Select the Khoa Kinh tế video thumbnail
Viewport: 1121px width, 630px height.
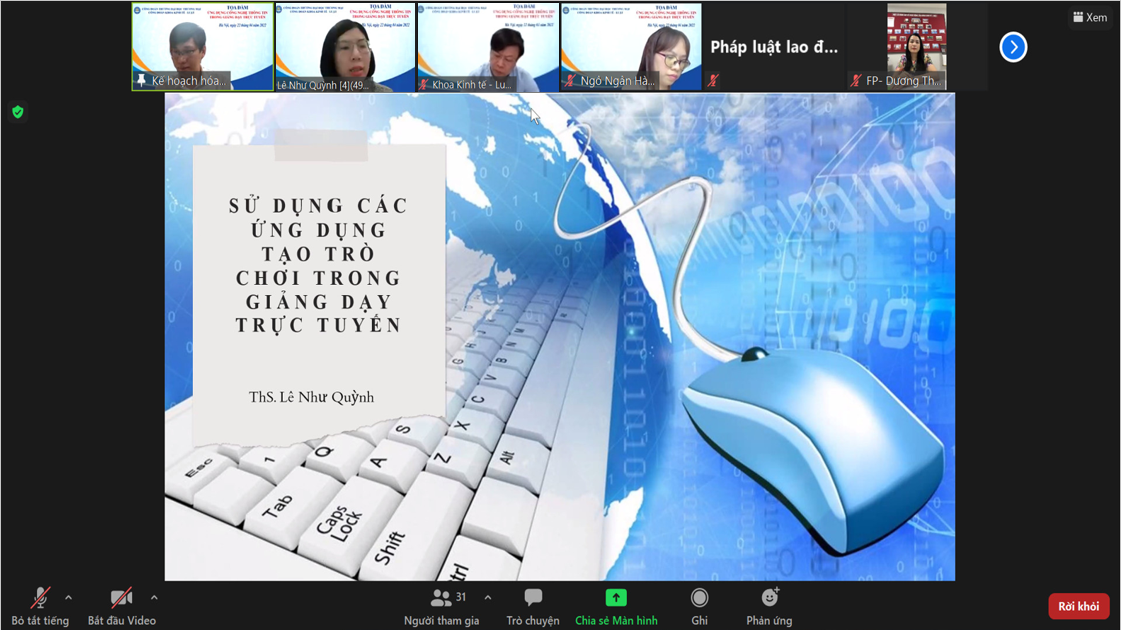click(488, 47)
